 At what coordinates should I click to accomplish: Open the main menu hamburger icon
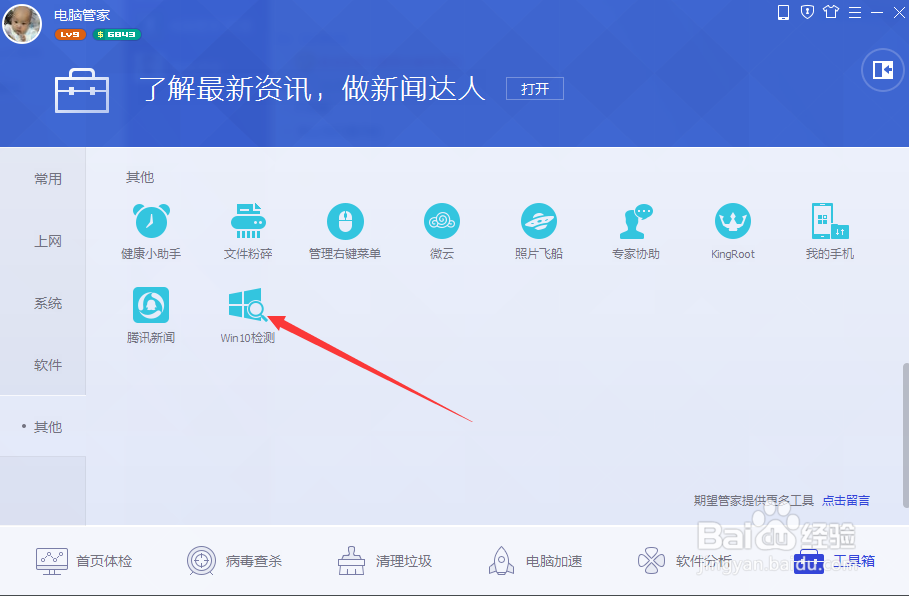click(x=855, y=12)
